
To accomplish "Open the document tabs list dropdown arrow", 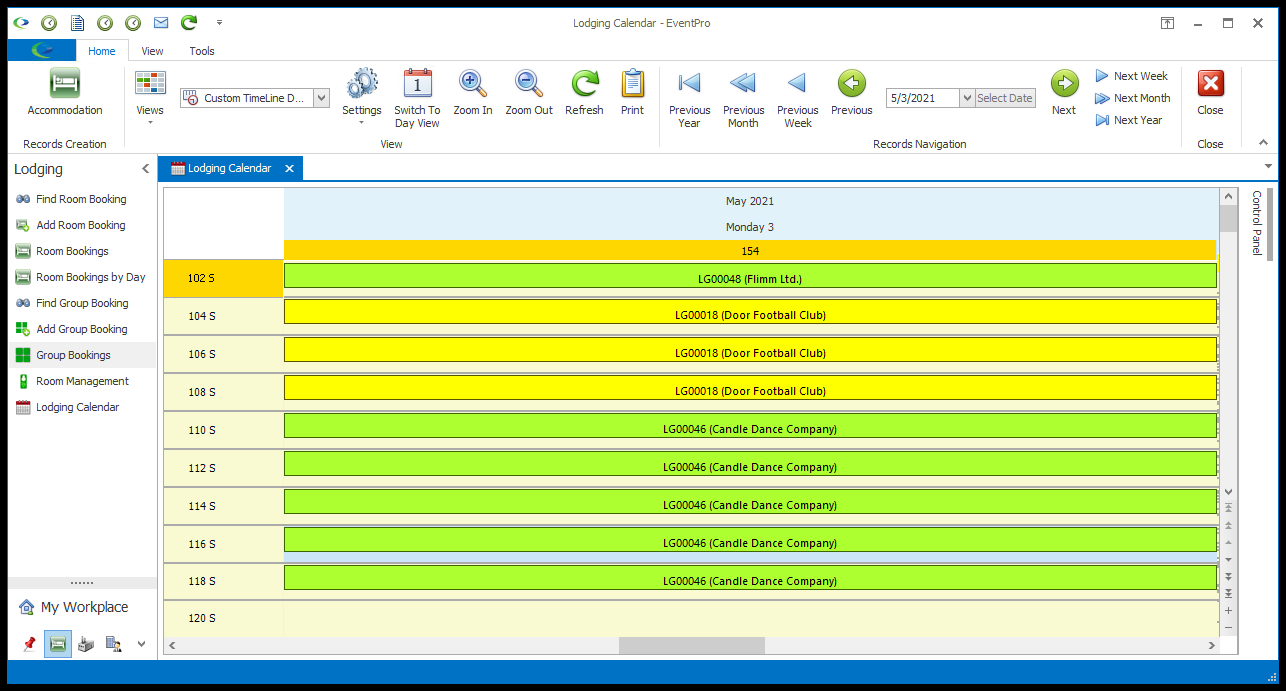I will (x=1268, y=166).
